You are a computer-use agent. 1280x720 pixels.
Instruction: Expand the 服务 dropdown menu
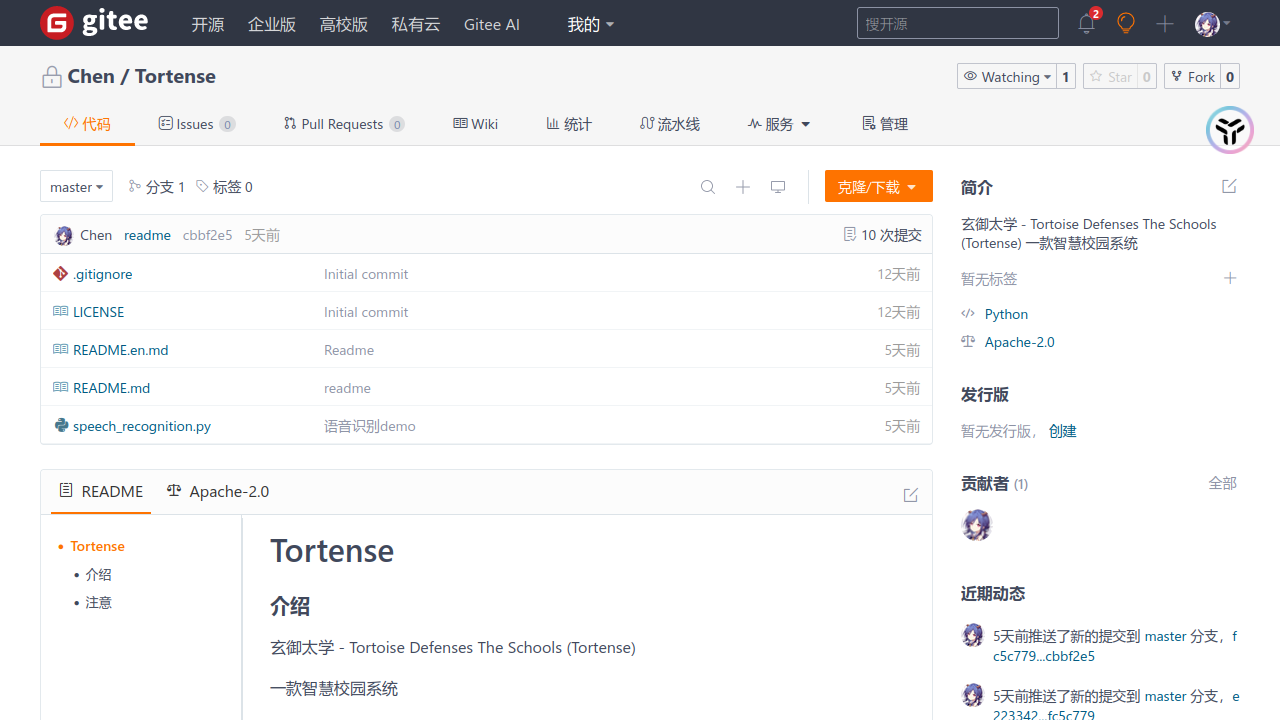(x=779, y=124)
